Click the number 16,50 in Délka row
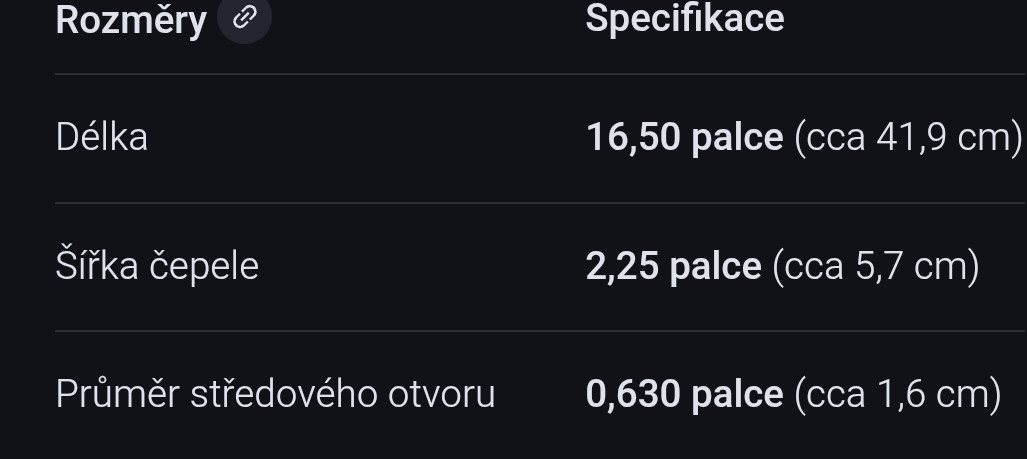The image size is (1027, 459). [634, 137]
